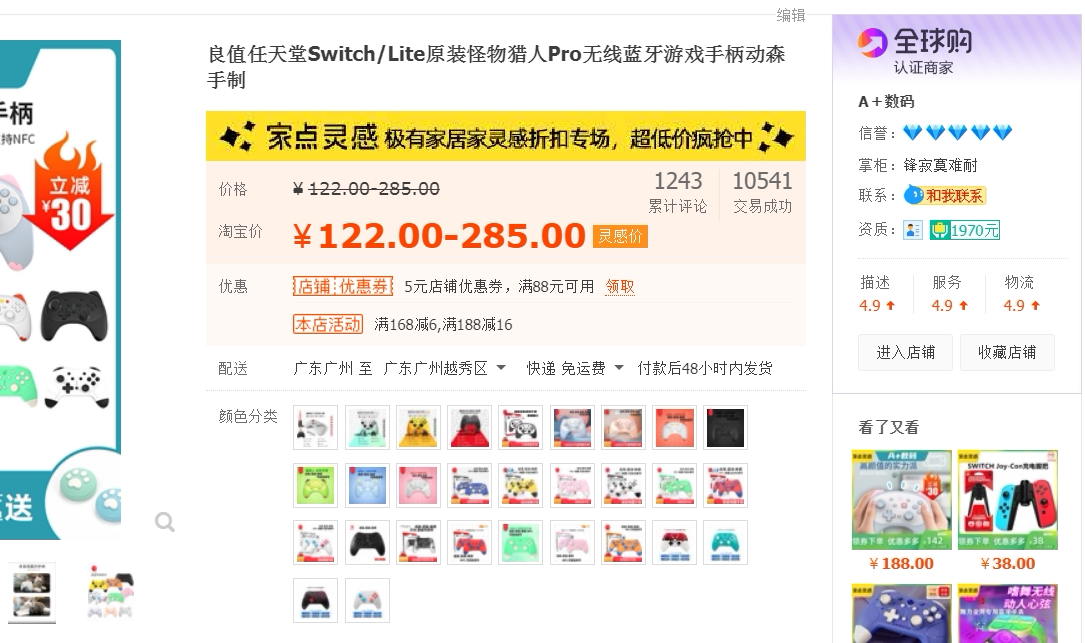The width and height of the screenshot is (1085, 643).
Task: Click the 编辑 link at top
Action: click(791, 15)
